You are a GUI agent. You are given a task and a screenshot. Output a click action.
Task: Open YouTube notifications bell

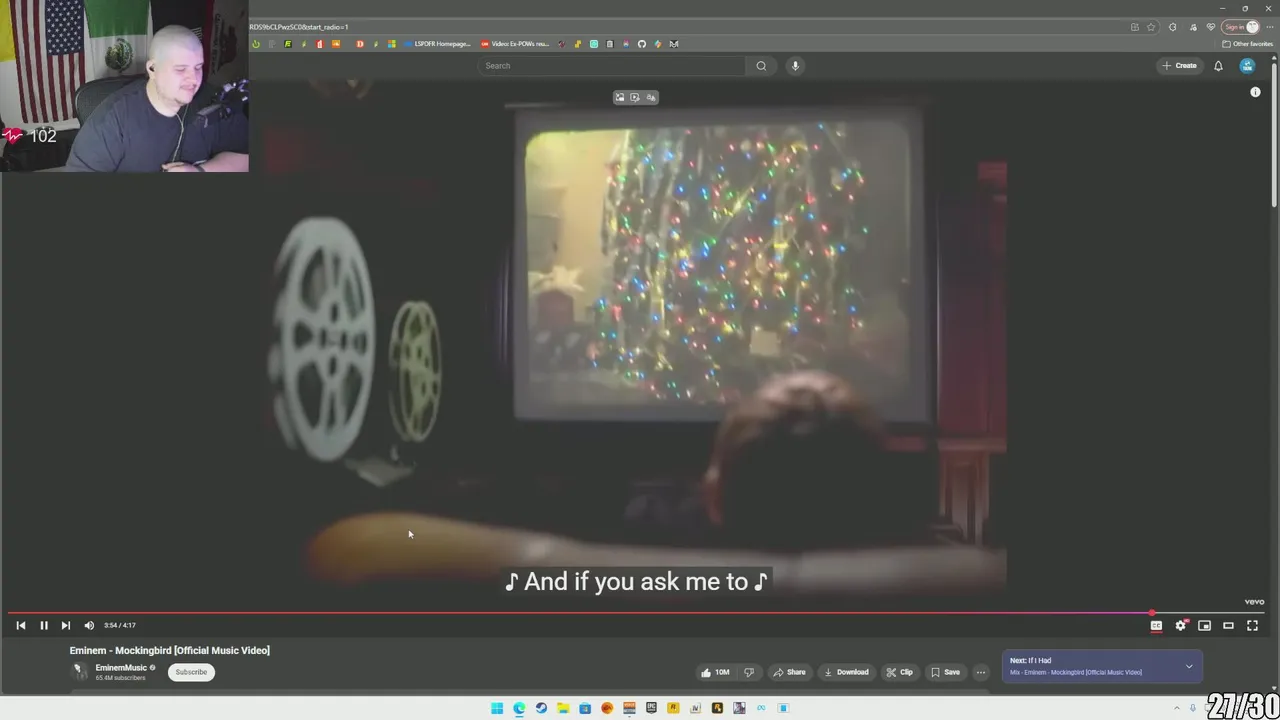pos(1218,66)
